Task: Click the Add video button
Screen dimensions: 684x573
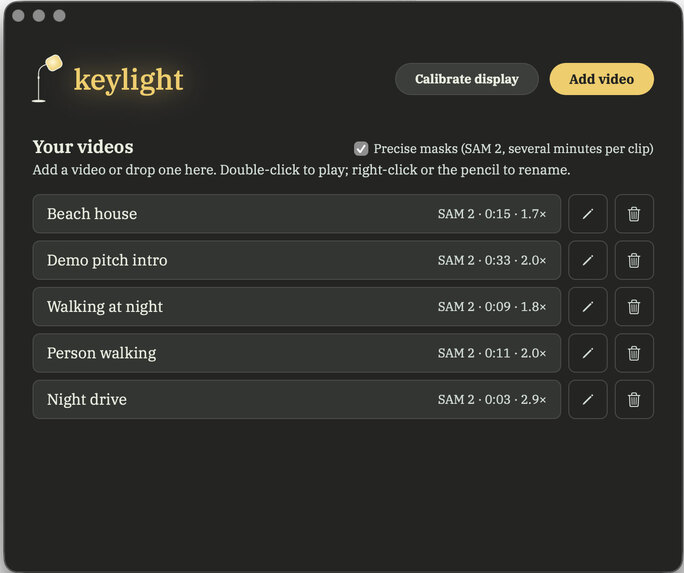Action: point(602,79)
